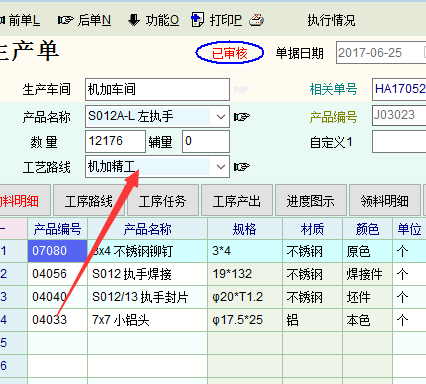Click pointing-hand icon next to 工艺路线

[242, 166]
